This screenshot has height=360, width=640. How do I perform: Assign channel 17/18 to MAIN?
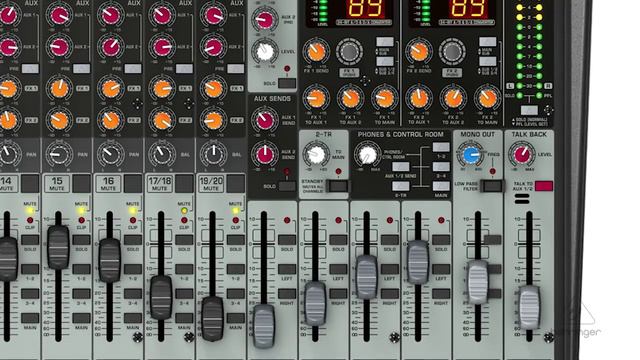(184, 318)
